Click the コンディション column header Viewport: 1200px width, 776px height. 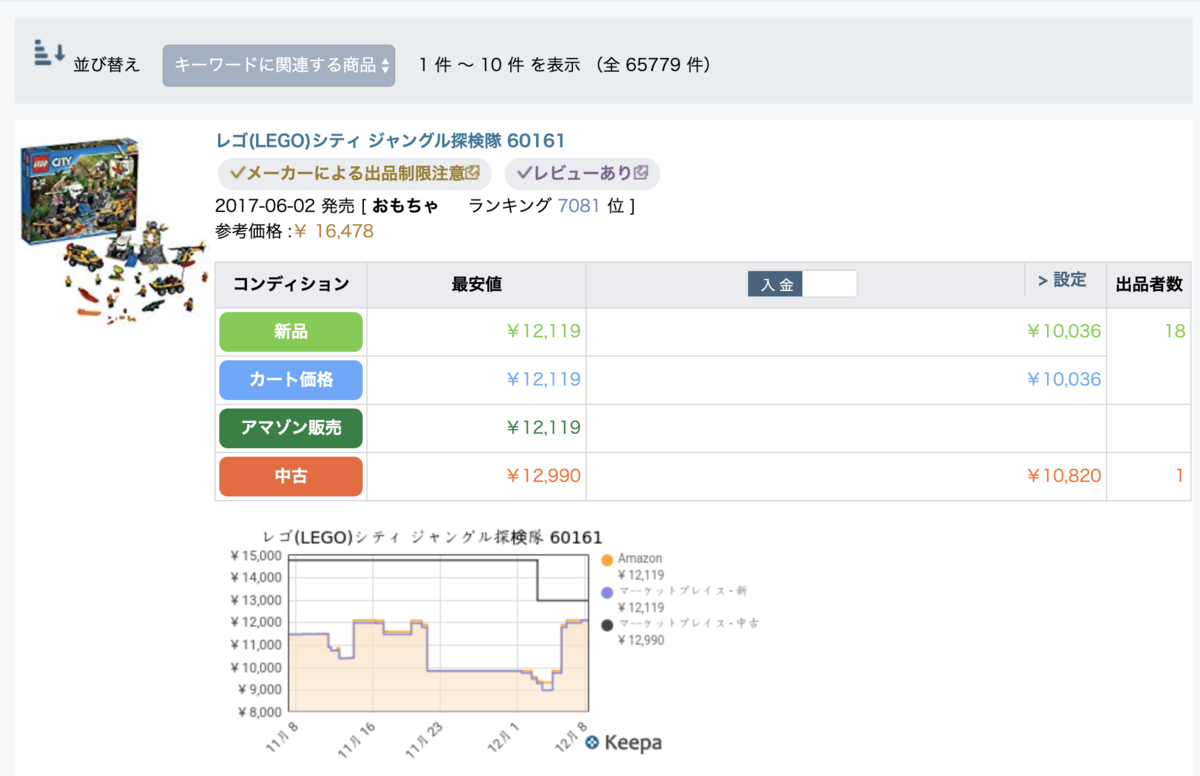pos(291,284)
